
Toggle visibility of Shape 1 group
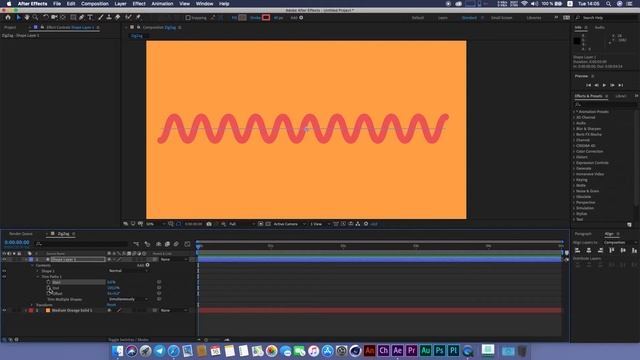tap(4, 271)
